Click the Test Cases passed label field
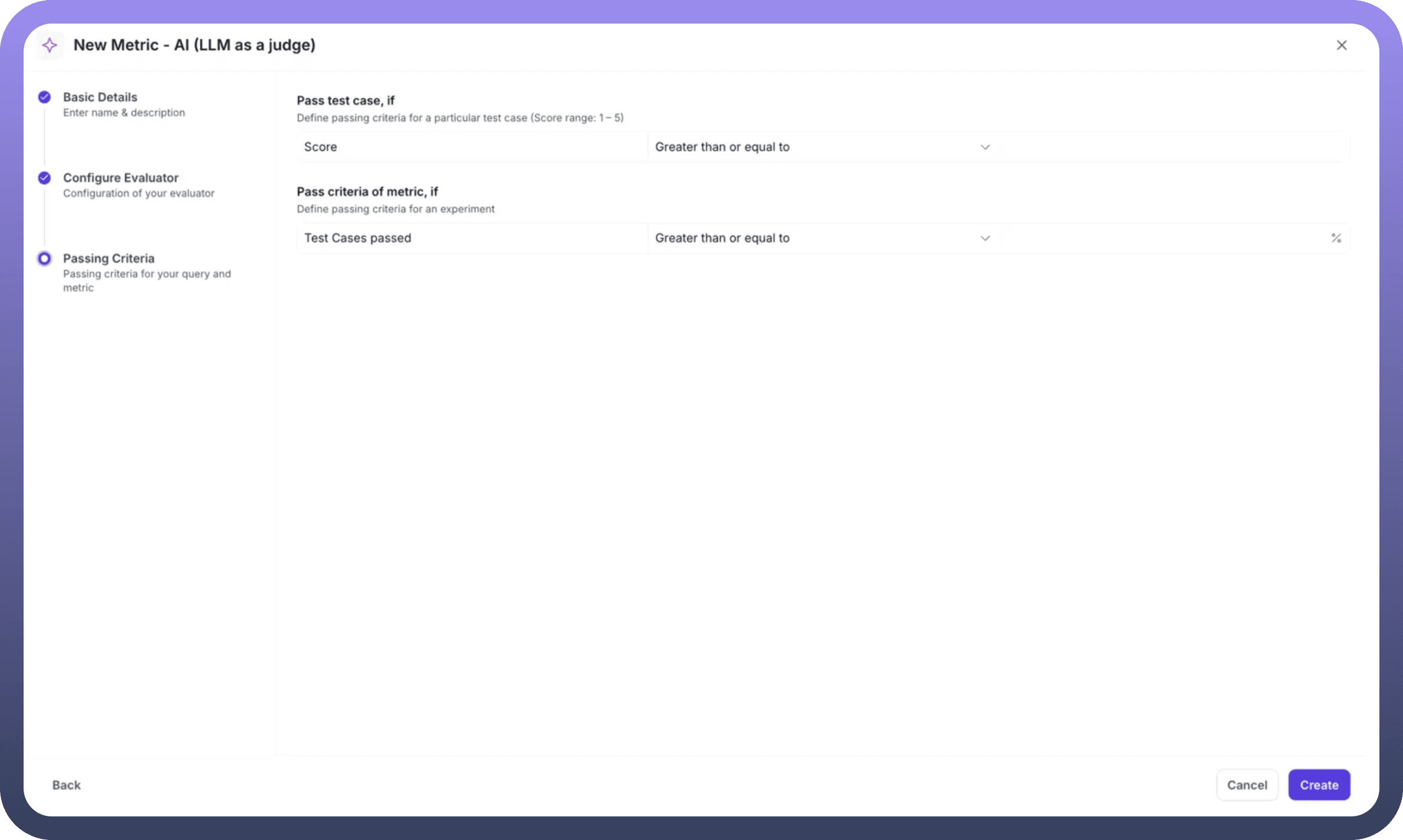The height and width of the screenshot is (840, 1403). point(472,238)
